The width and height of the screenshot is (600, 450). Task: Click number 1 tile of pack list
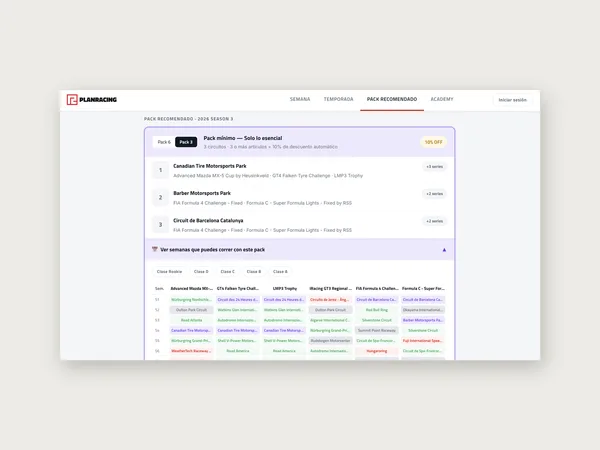tap(160, 170)
